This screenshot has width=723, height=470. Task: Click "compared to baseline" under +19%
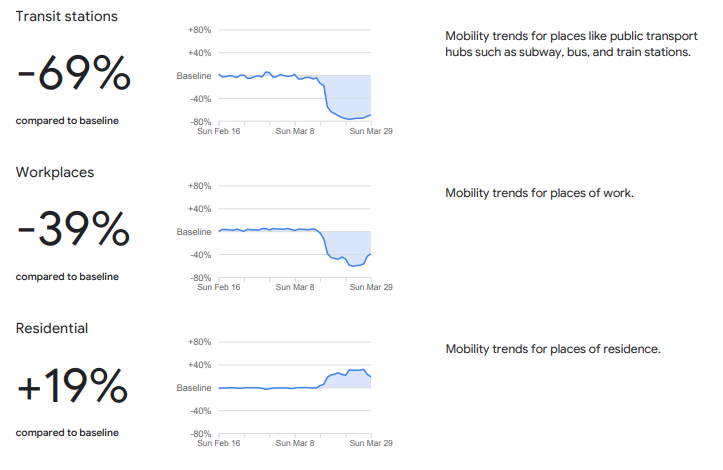point(67,433)
